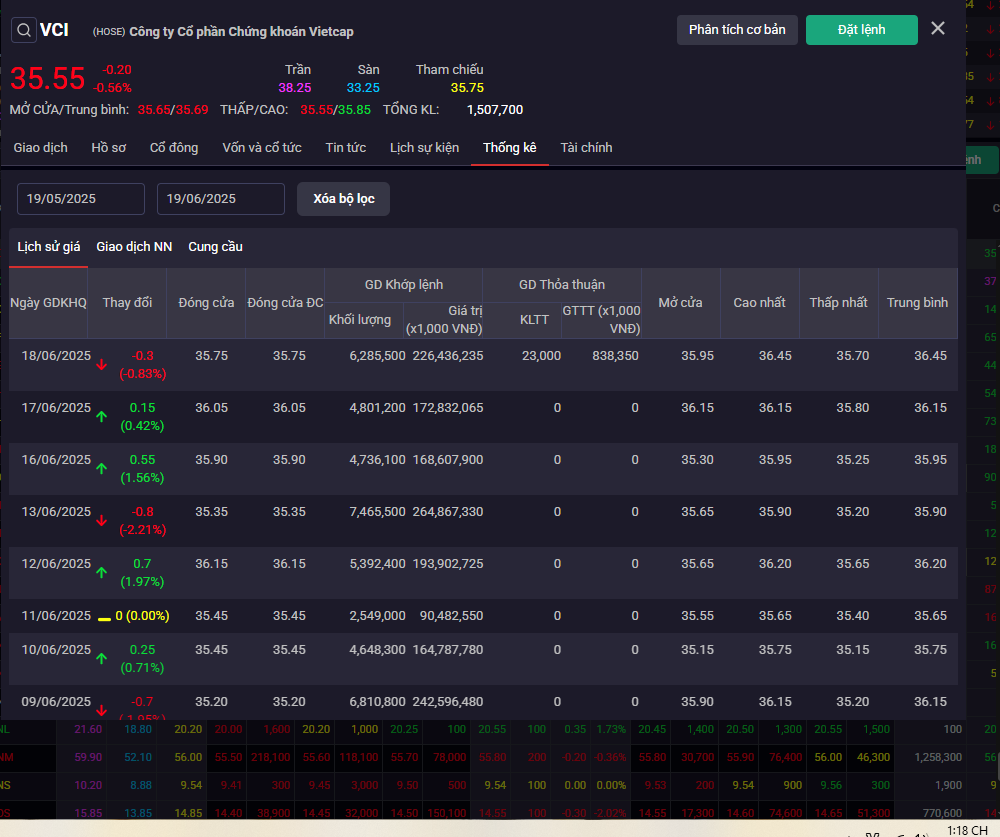Switch to the Giao dịch tab
The image size is (1000, 837).
(x=40, y=147)
